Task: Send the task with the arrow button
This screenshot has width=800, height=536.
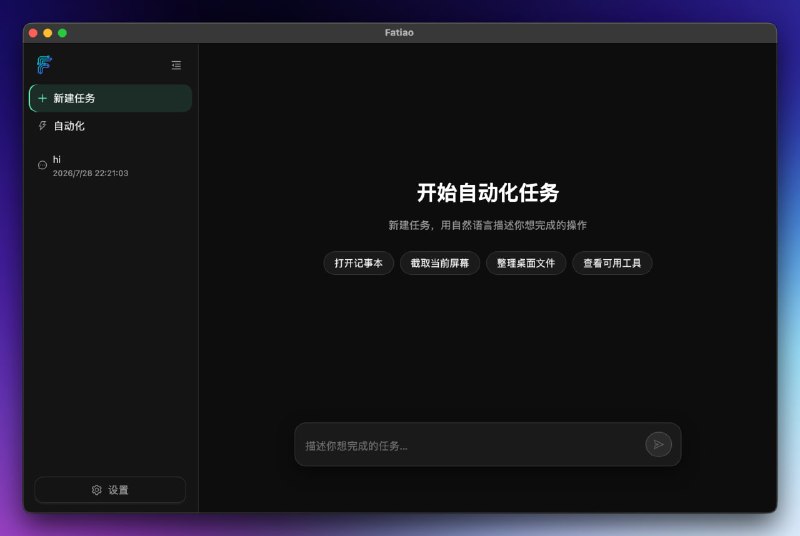Action: point(658,444)
